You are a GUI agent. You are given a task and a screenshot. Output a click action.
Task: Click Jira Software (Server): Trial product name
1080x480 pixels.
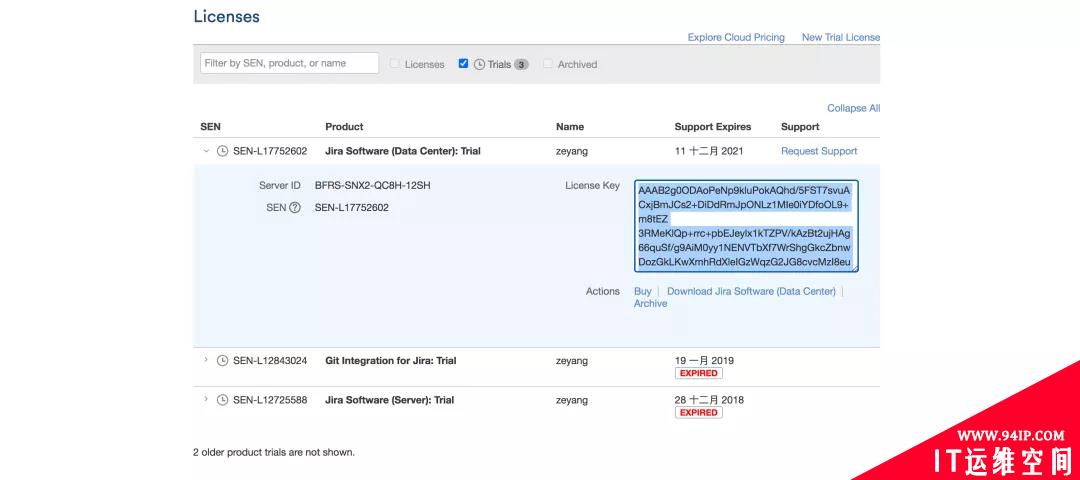point(389,399)
